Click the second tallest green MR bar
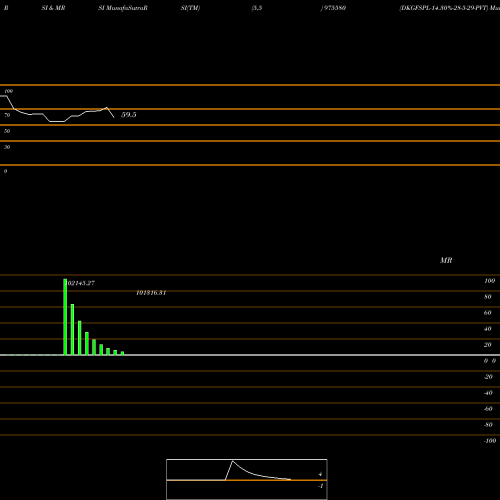This screenshot has height=500, width=500. point(72,329)
